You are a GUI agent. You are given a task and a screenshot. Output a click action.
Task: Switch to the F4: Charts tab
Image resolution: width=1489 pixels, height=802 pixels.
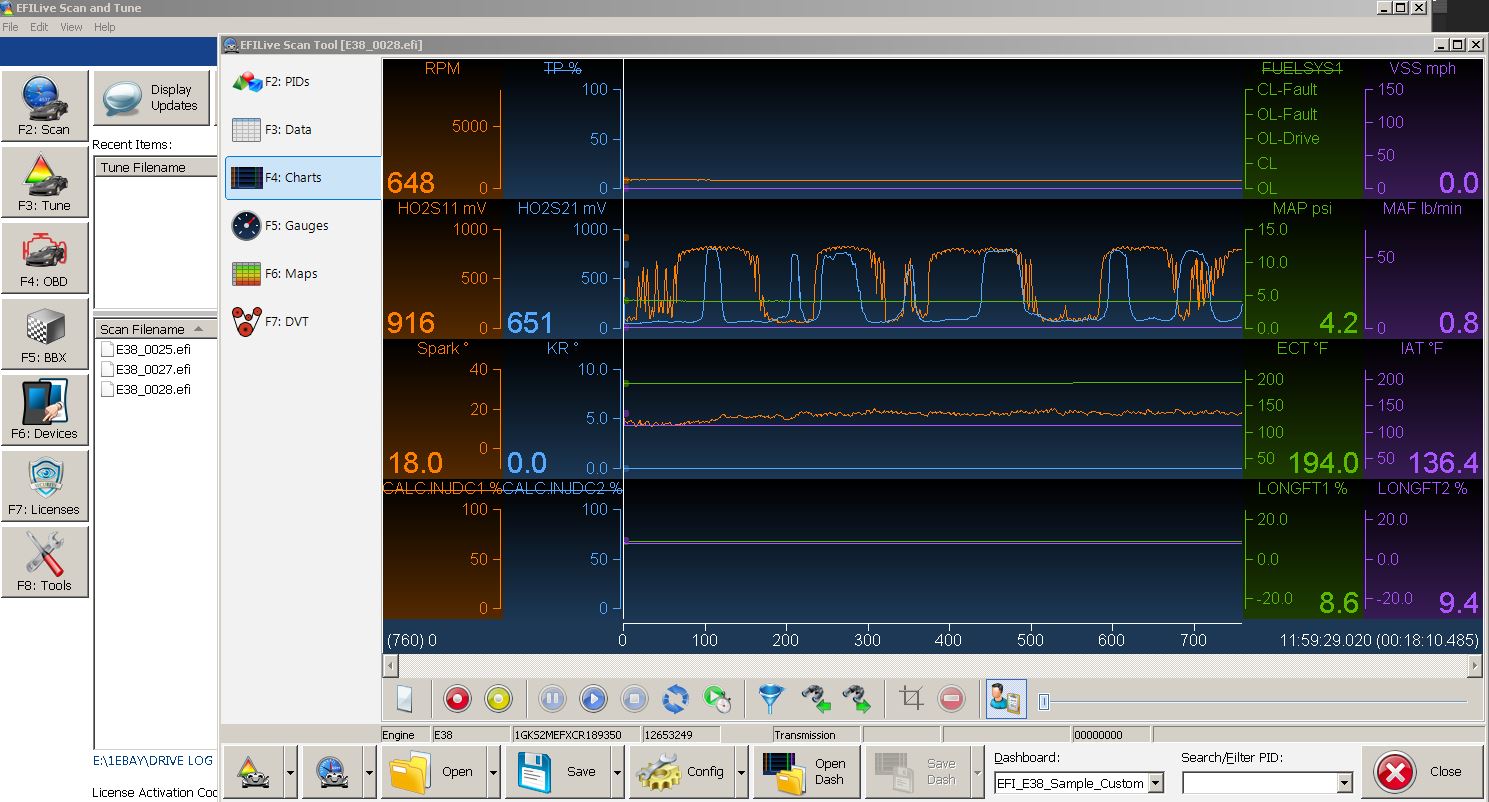pos(302,177)
